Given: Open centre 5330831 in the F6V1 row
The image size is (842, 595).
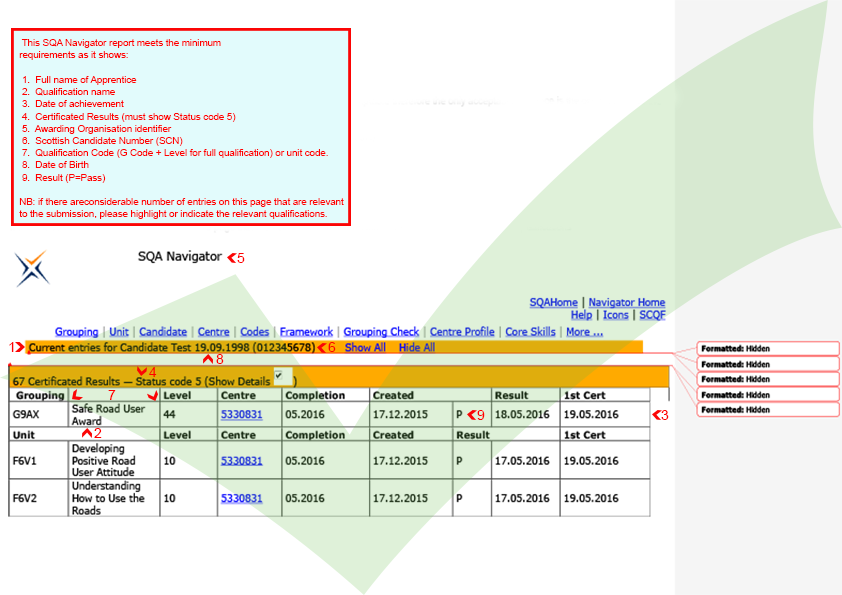Looking at the screenshot, I should coord(242,461).
